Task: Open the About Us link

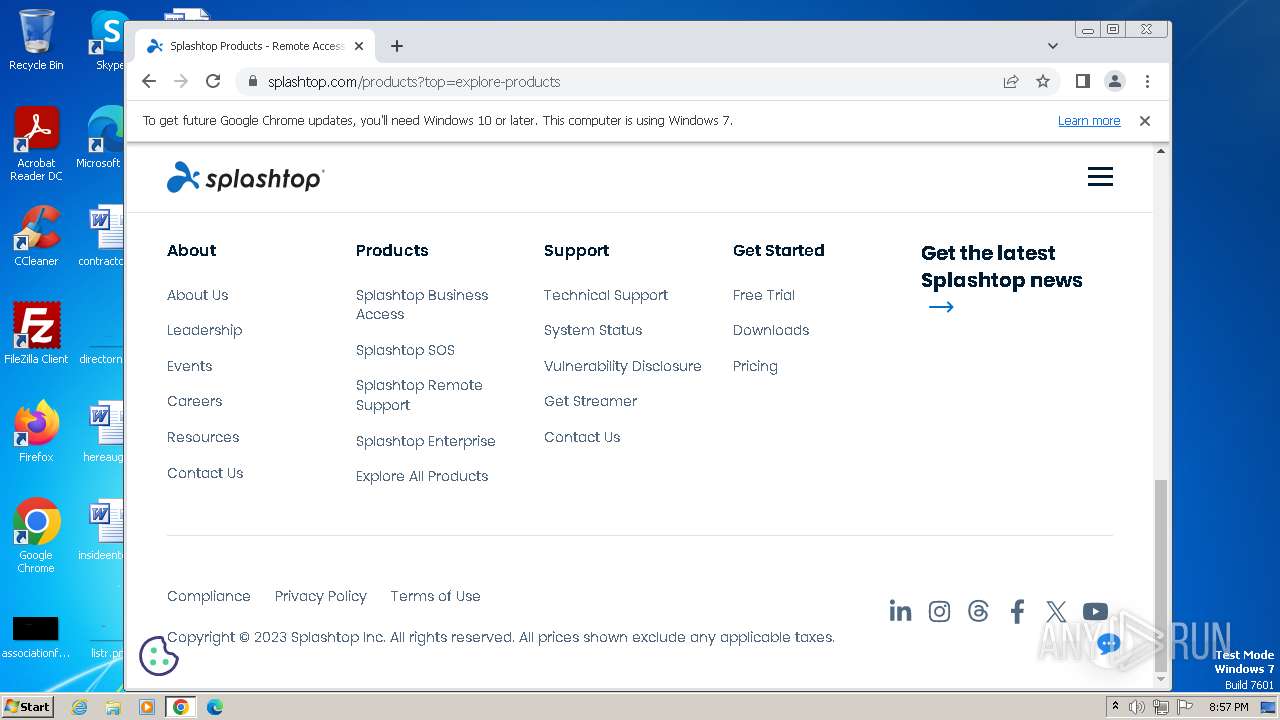Action: click(198, 295)
